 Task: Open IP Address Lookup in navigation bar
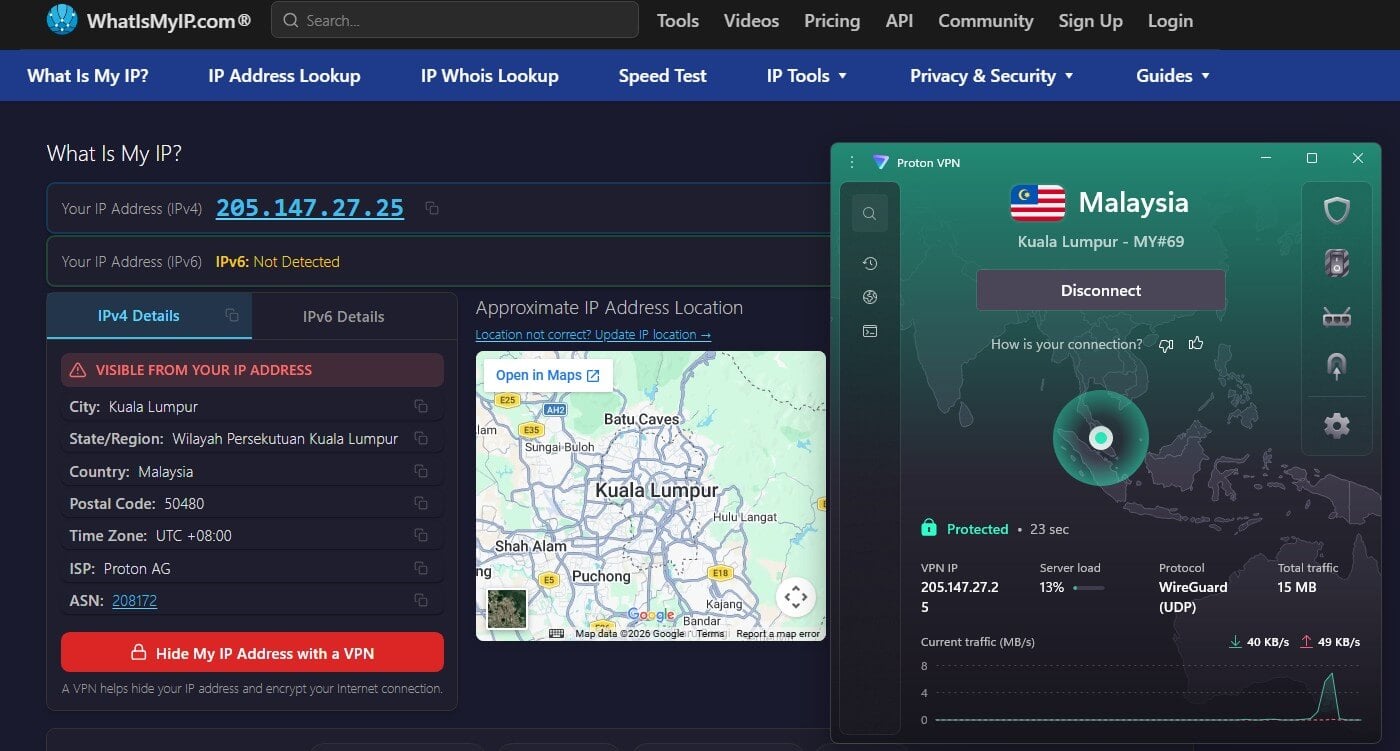click(x=284, y=76)
